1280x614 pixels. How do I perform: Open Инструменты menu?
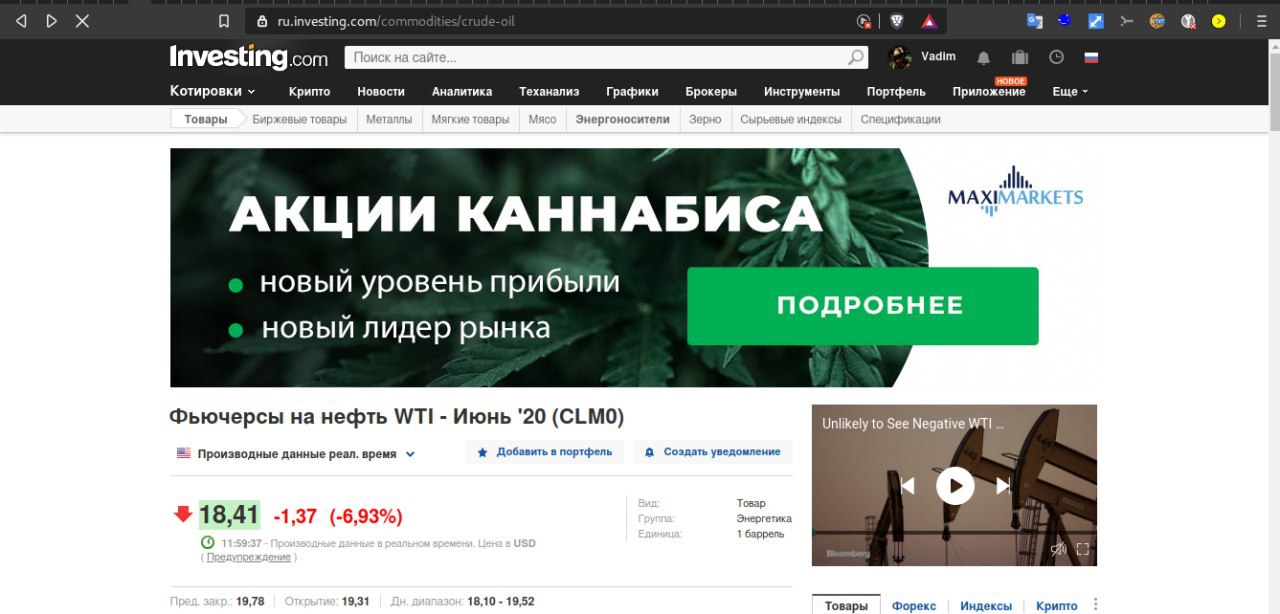pos(802,91)
